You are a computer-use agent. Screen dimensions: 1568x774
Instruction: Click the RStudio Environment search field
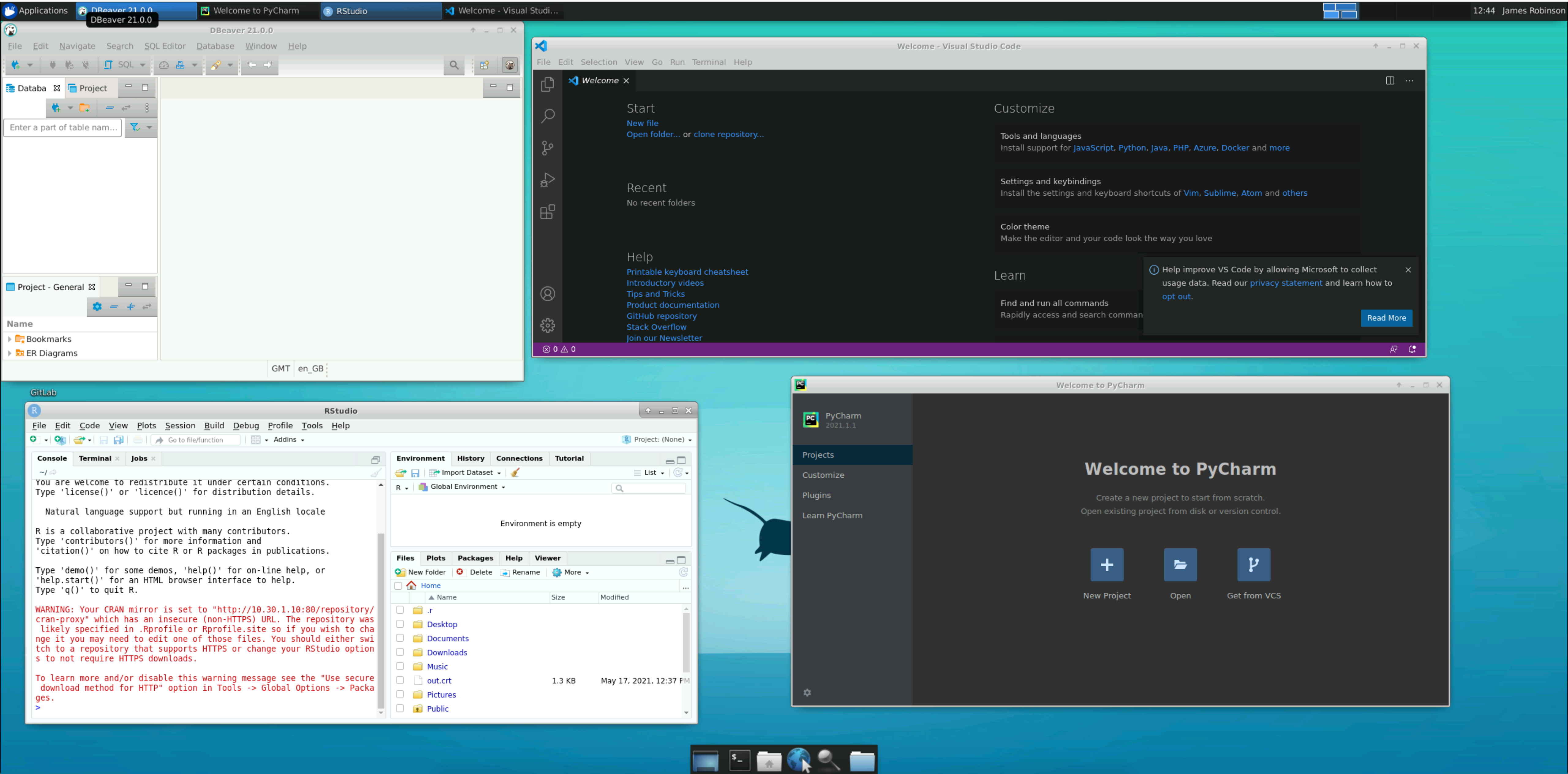pyautogui.click(x=649, y=488)
